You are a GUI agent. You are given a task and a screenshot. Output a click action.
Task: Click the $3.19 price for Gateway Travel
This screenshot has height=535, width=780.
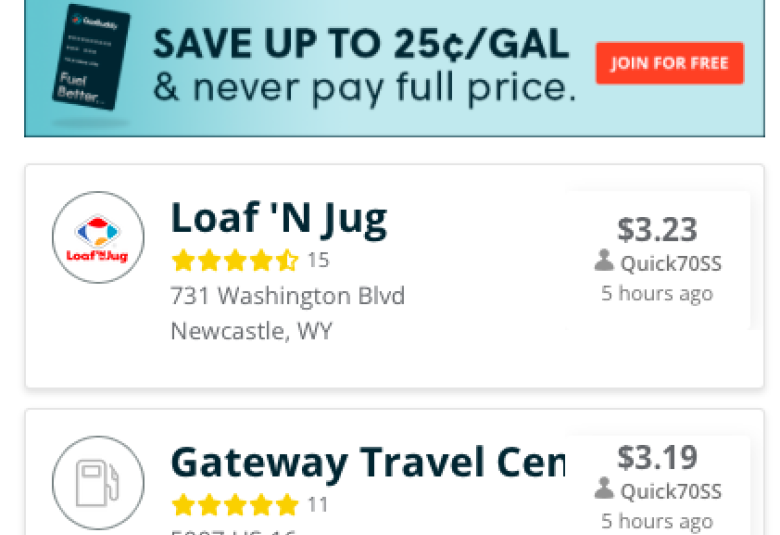(x=657, y=457)
